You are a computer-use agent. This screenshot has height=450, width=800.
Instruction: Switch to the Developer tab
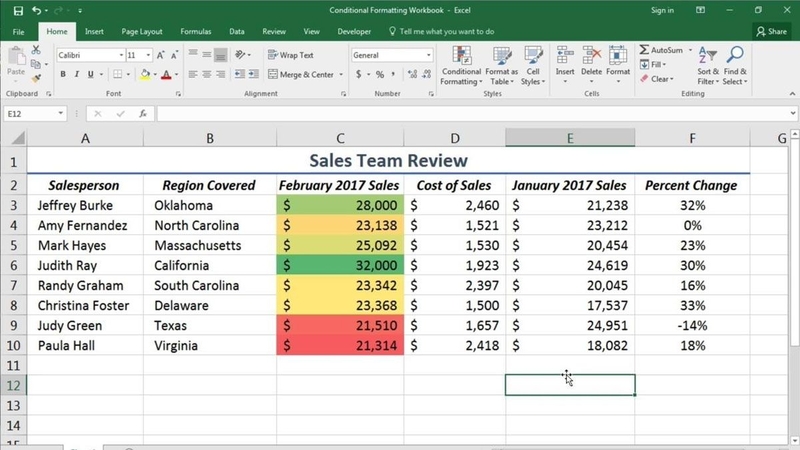[354, 32]
